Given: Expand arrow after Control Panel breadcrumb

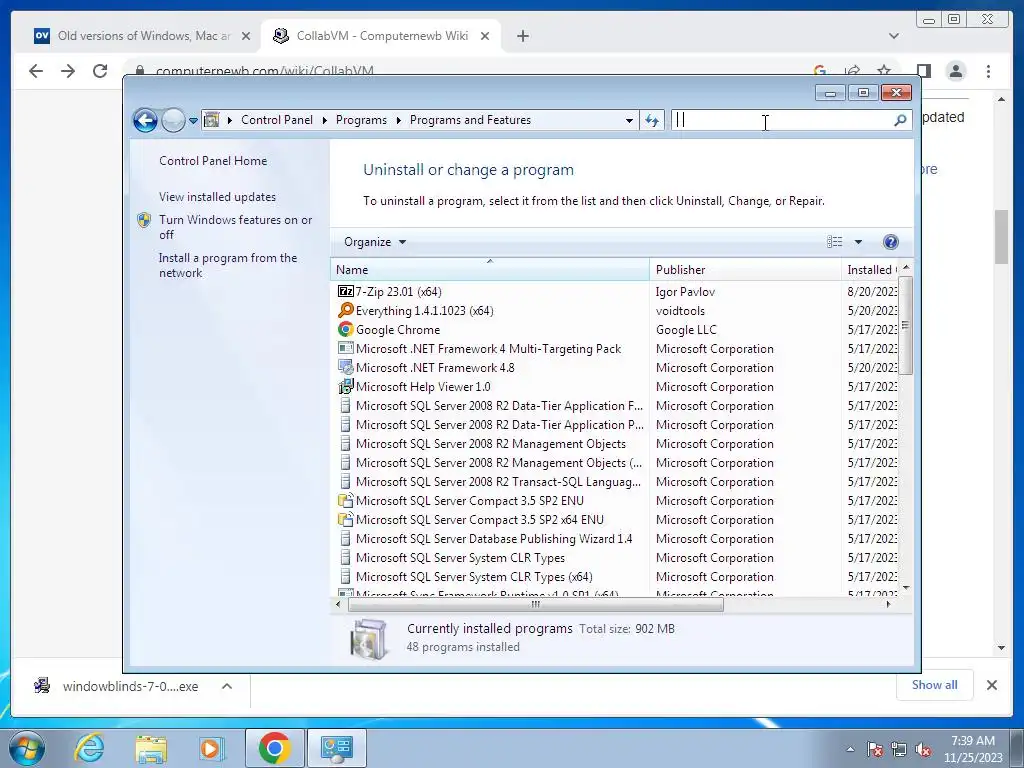Looking at the screenshot, I should pyautogui.click(x=325, y=120).
